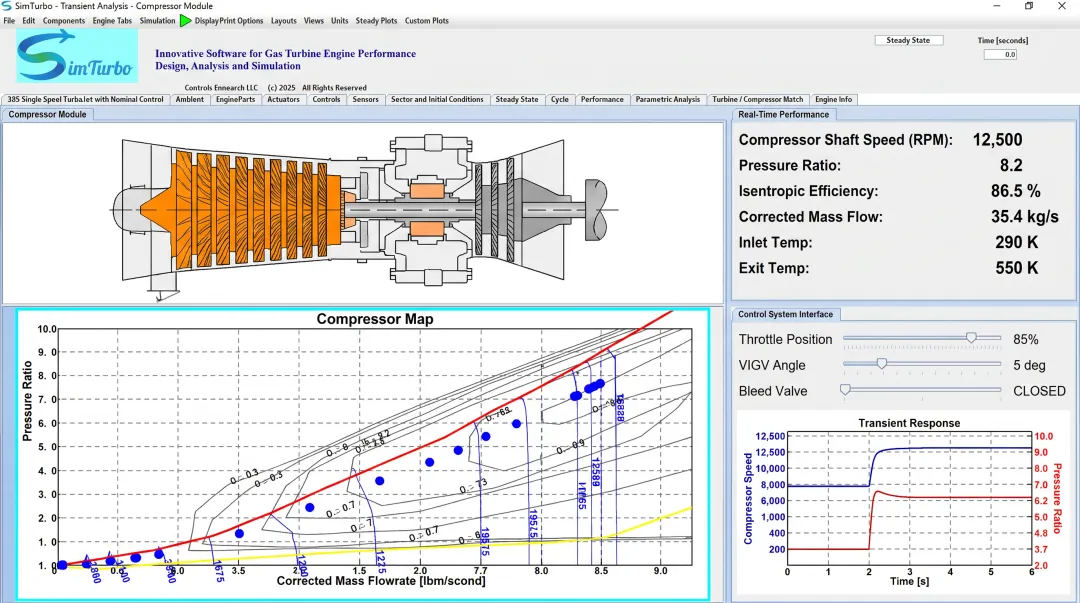
Task: Switch to the Actuators tab
Action: coord(283,99)
